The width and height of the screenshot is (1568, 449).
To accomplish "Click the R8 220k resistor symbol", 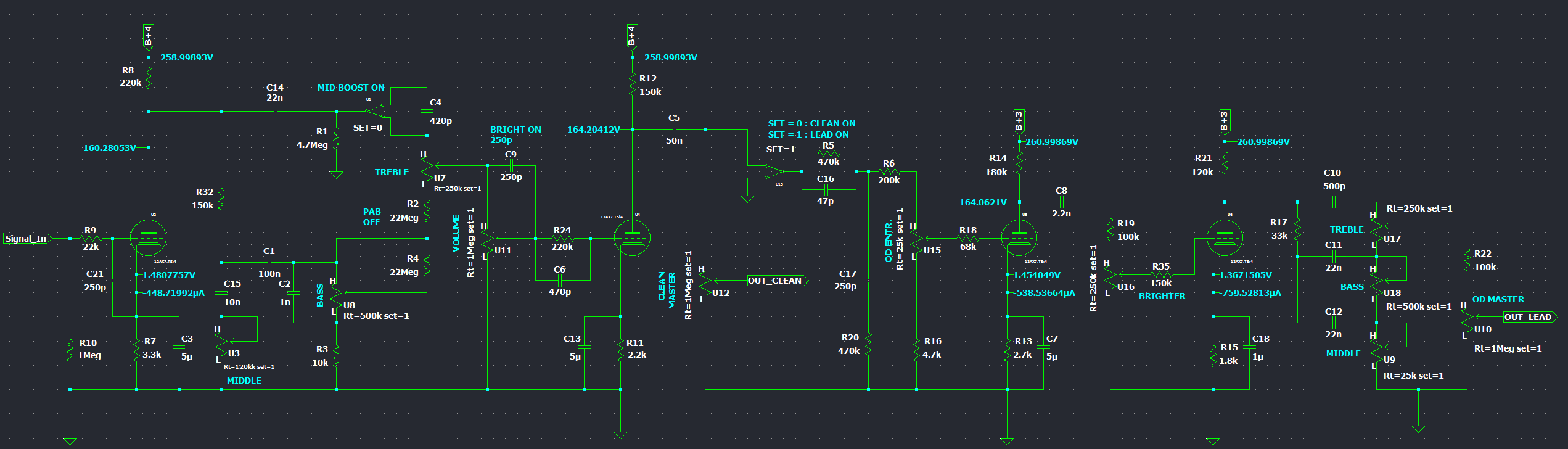I will pyautogui.click(x=149, y=78).
